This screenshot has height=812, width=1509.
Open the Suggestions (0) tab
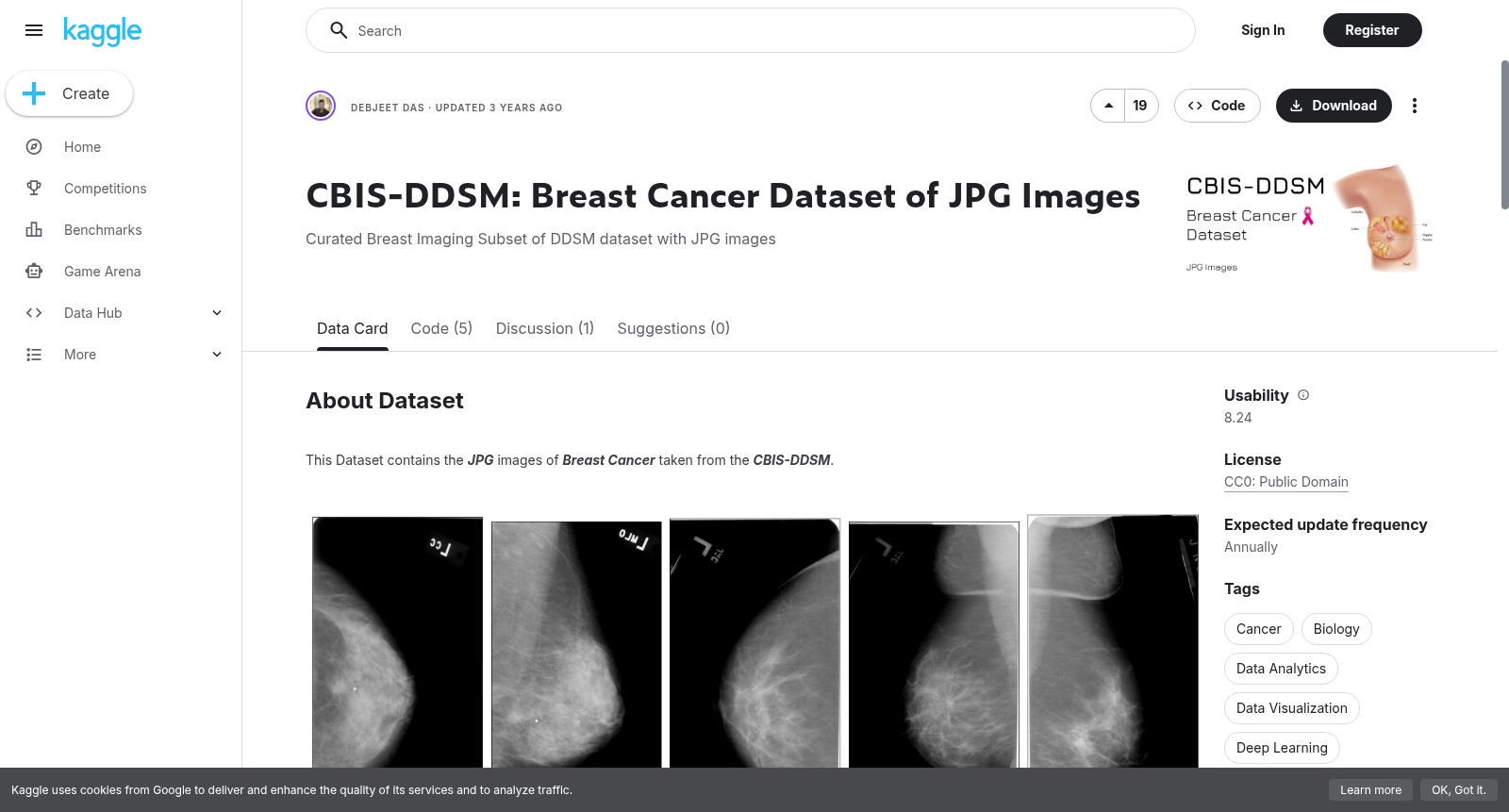[x=673, y=328]
